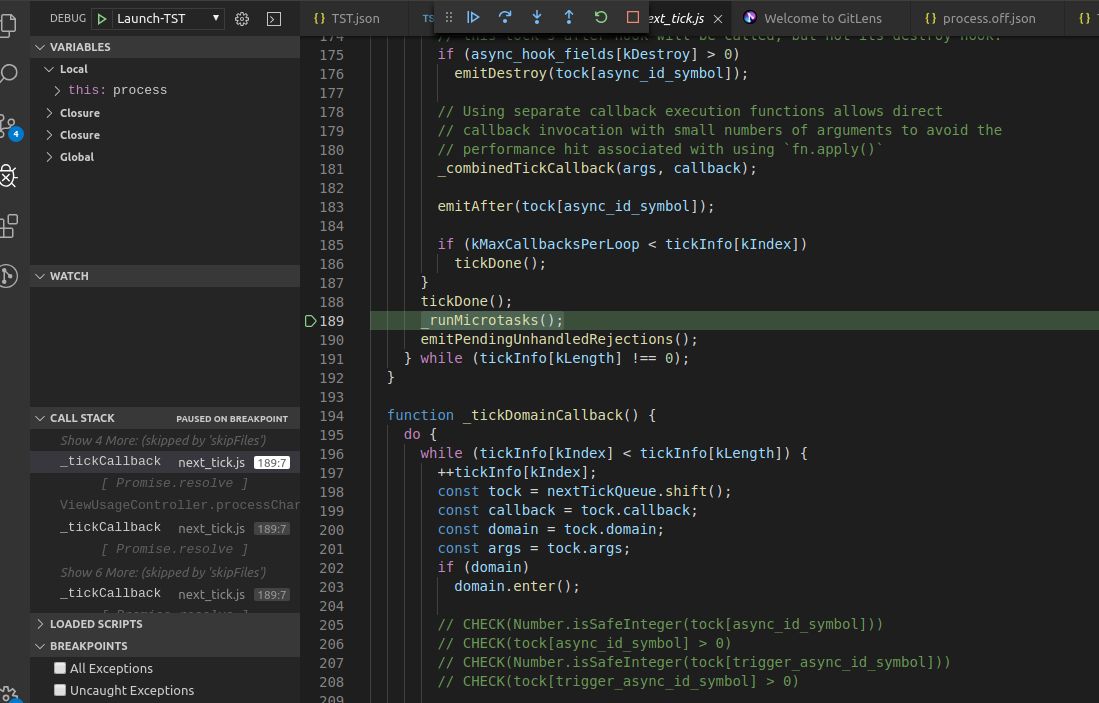Select the topmost _tickCallback stack frame

tap(165, 462)
